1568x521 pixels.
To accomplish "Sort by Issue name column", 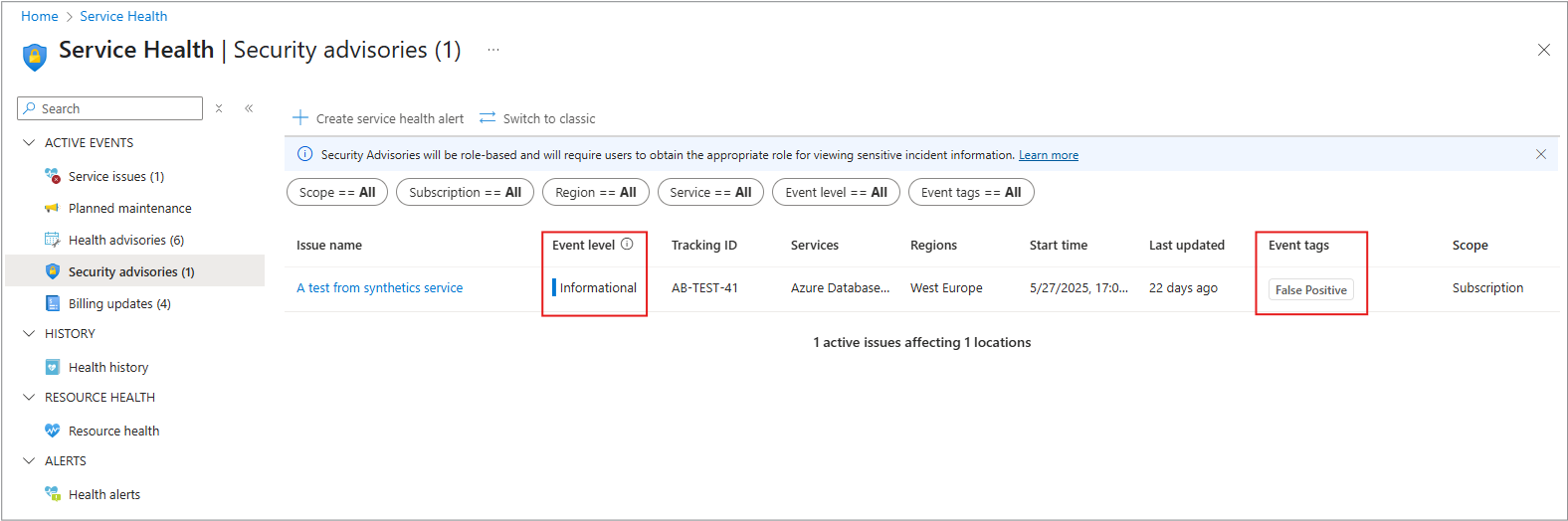I will coord(329,245).
